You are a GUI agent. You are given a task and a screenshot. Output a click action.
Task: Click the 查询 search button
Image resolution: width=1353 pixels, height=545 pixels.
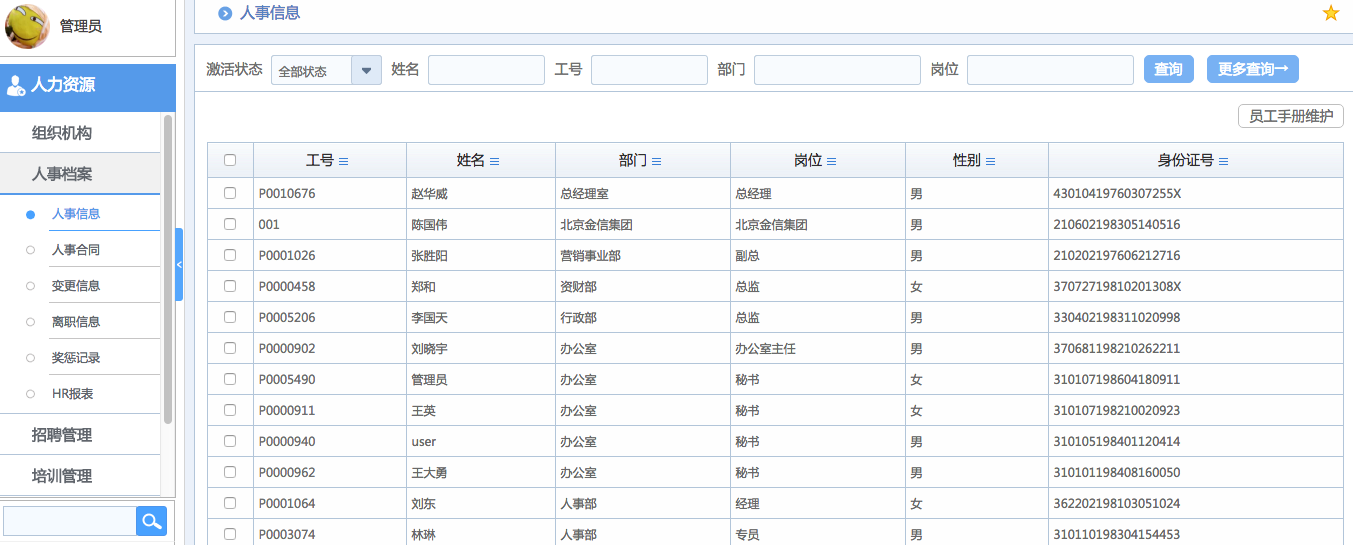click(x=1168, y=69)
